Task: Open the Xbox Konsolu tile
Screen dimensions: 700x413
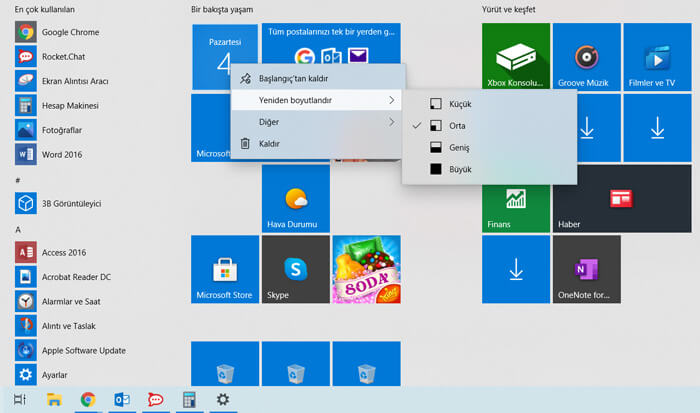Action: tap(516, 57)
